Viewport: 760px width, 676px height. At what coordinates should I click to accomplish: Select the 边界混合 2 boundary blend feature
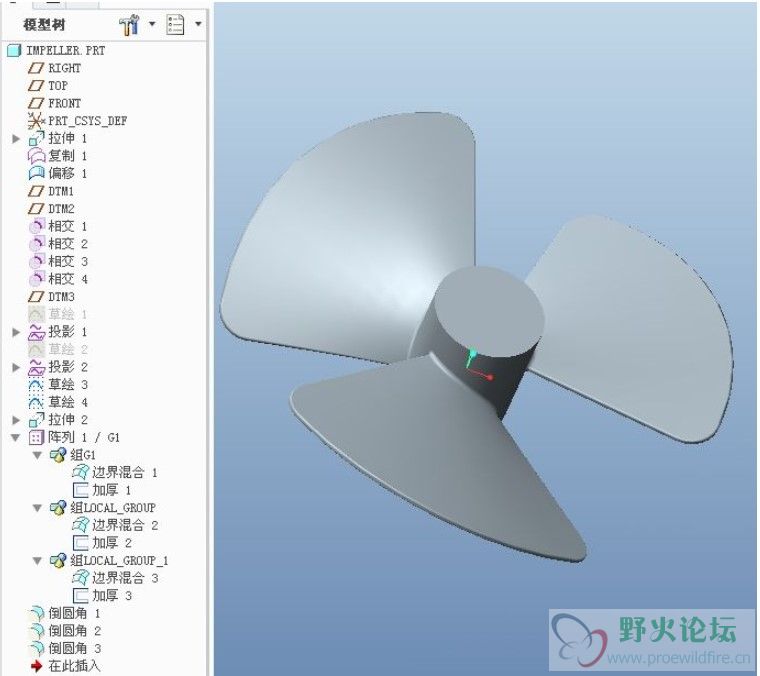coord(114,525)
